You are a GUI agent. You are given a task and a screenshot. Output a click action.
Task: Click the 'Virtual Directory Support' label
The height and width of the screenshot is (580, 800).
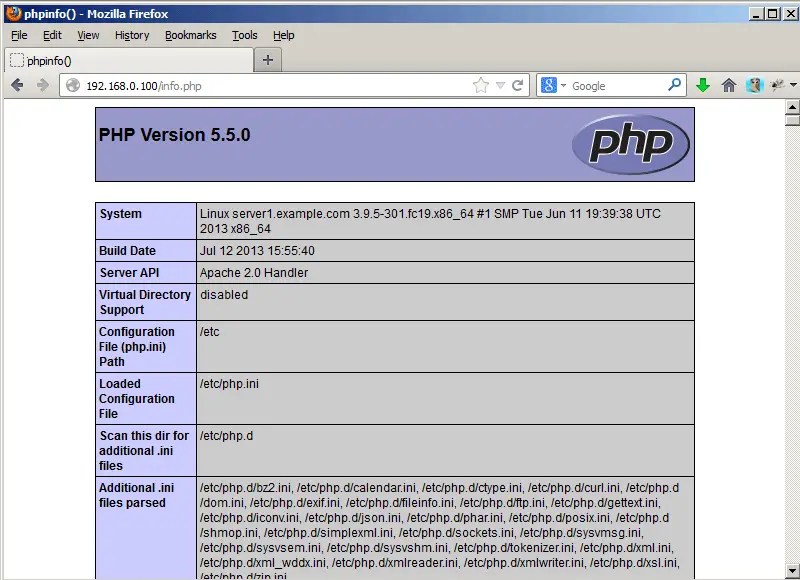145,302
